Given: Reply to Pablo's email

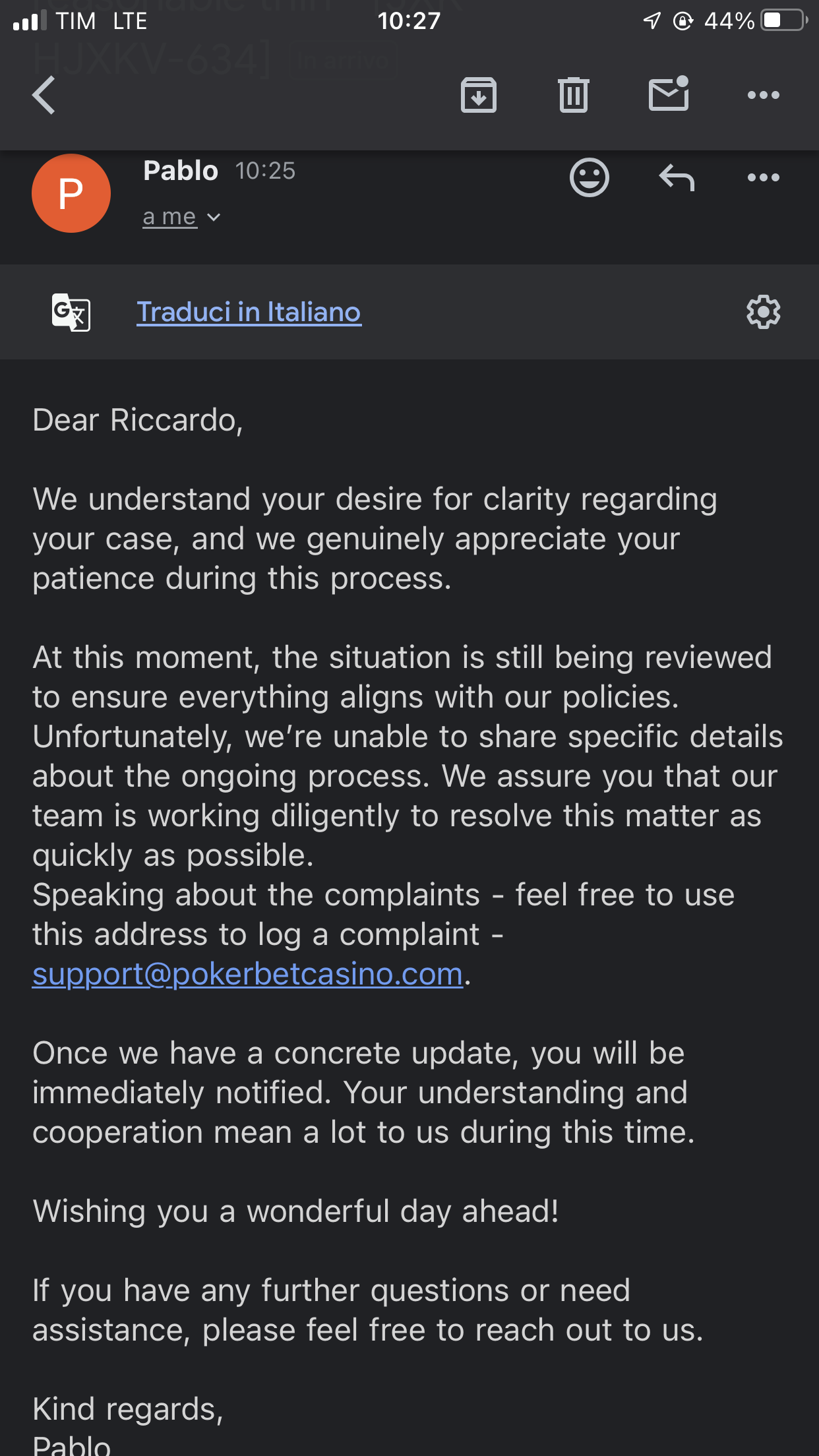Looking at the screenshot, I should [x=677, y=177].
